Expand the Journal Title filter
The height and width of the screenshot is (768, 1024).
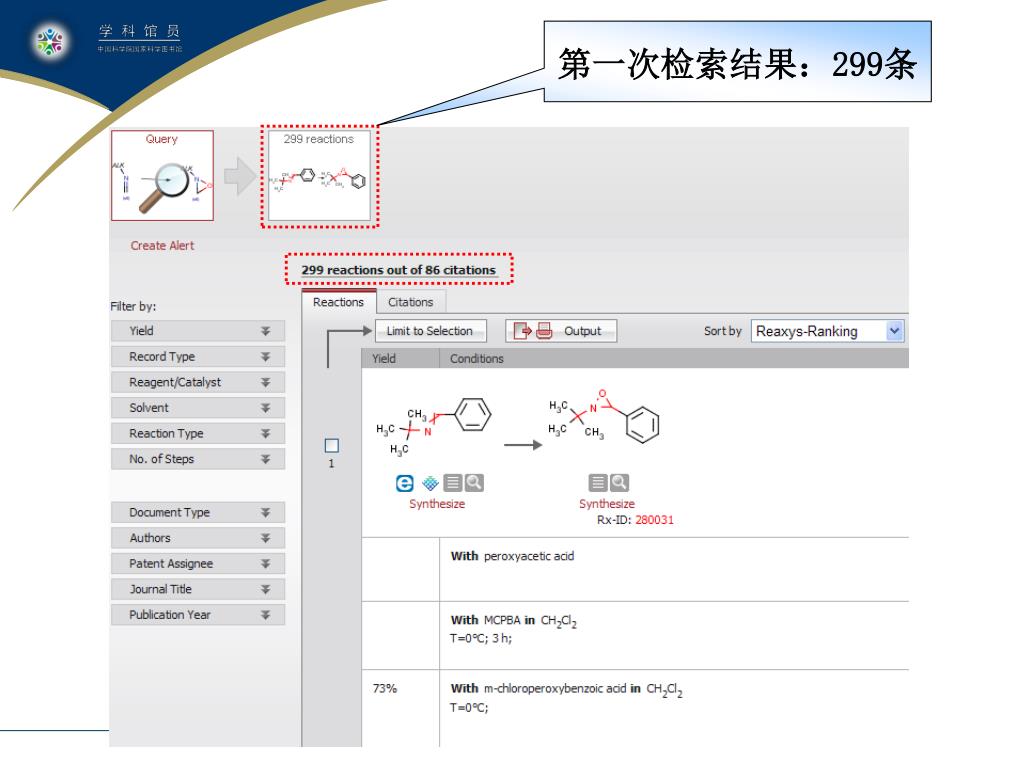click(198, 589)
